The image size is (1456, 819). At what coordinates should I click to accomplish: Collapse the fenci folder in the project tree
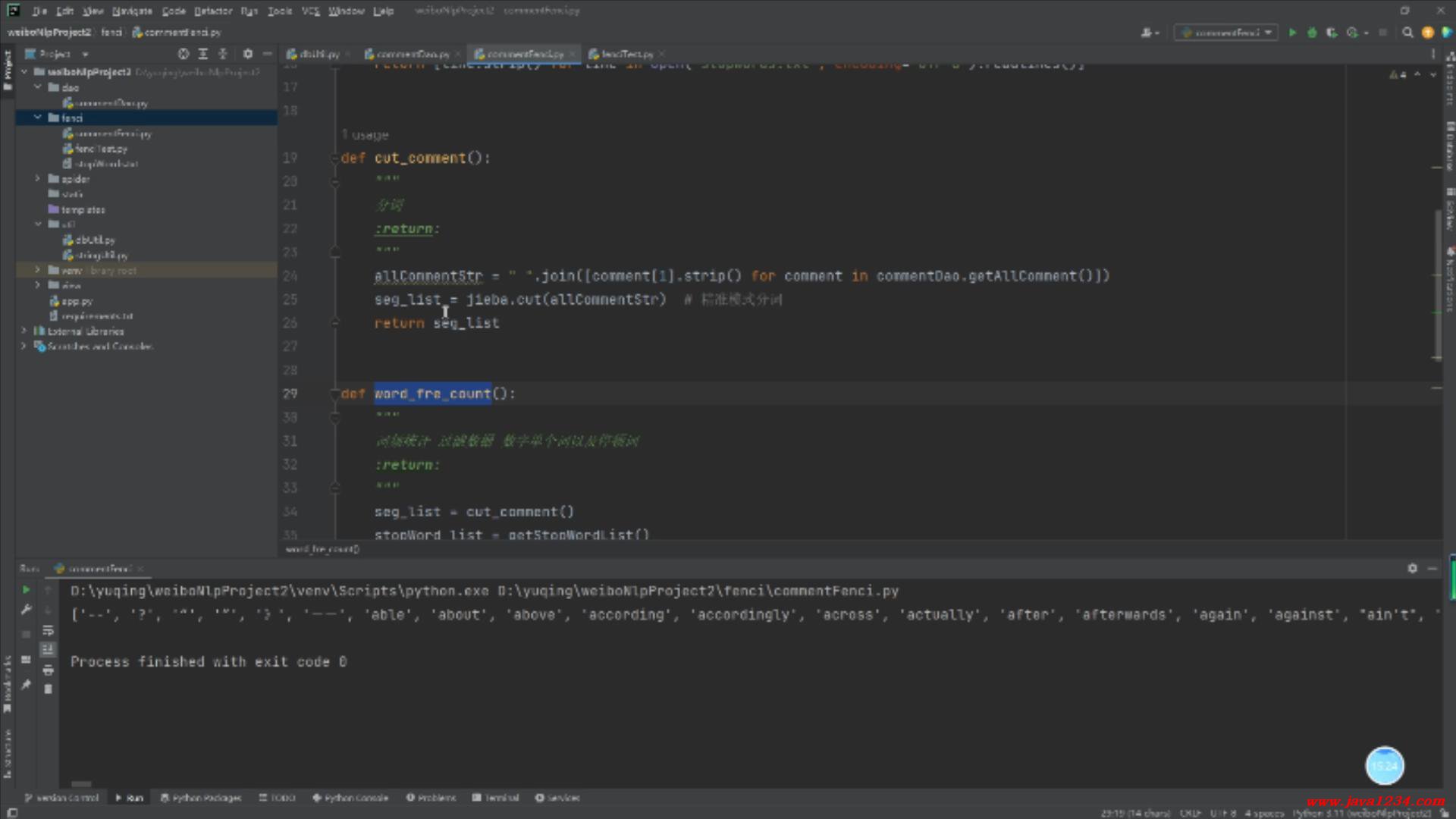pyautogui.click(x=37, y=118)
